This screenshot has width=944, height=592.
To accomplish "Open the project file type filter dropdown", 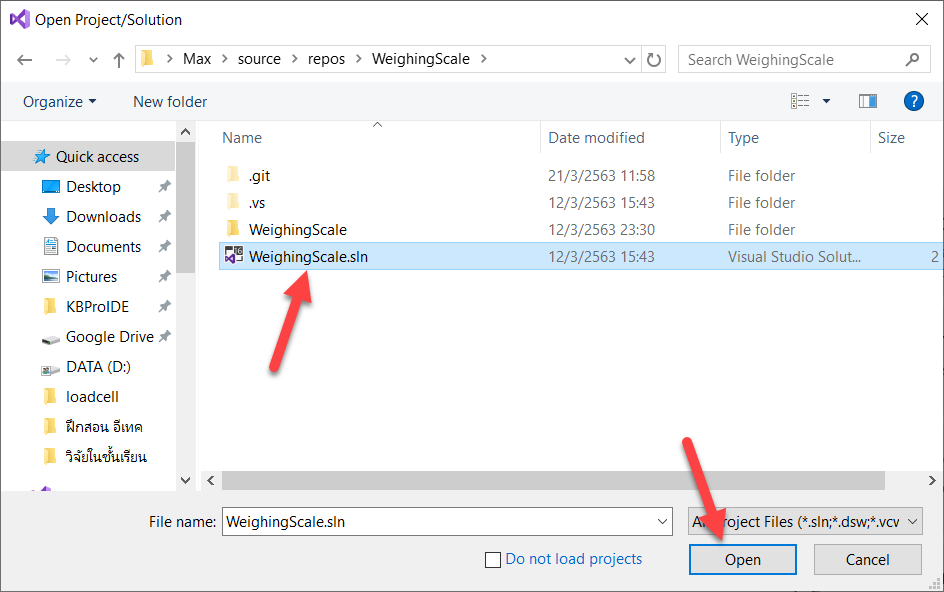I will 805,522.
